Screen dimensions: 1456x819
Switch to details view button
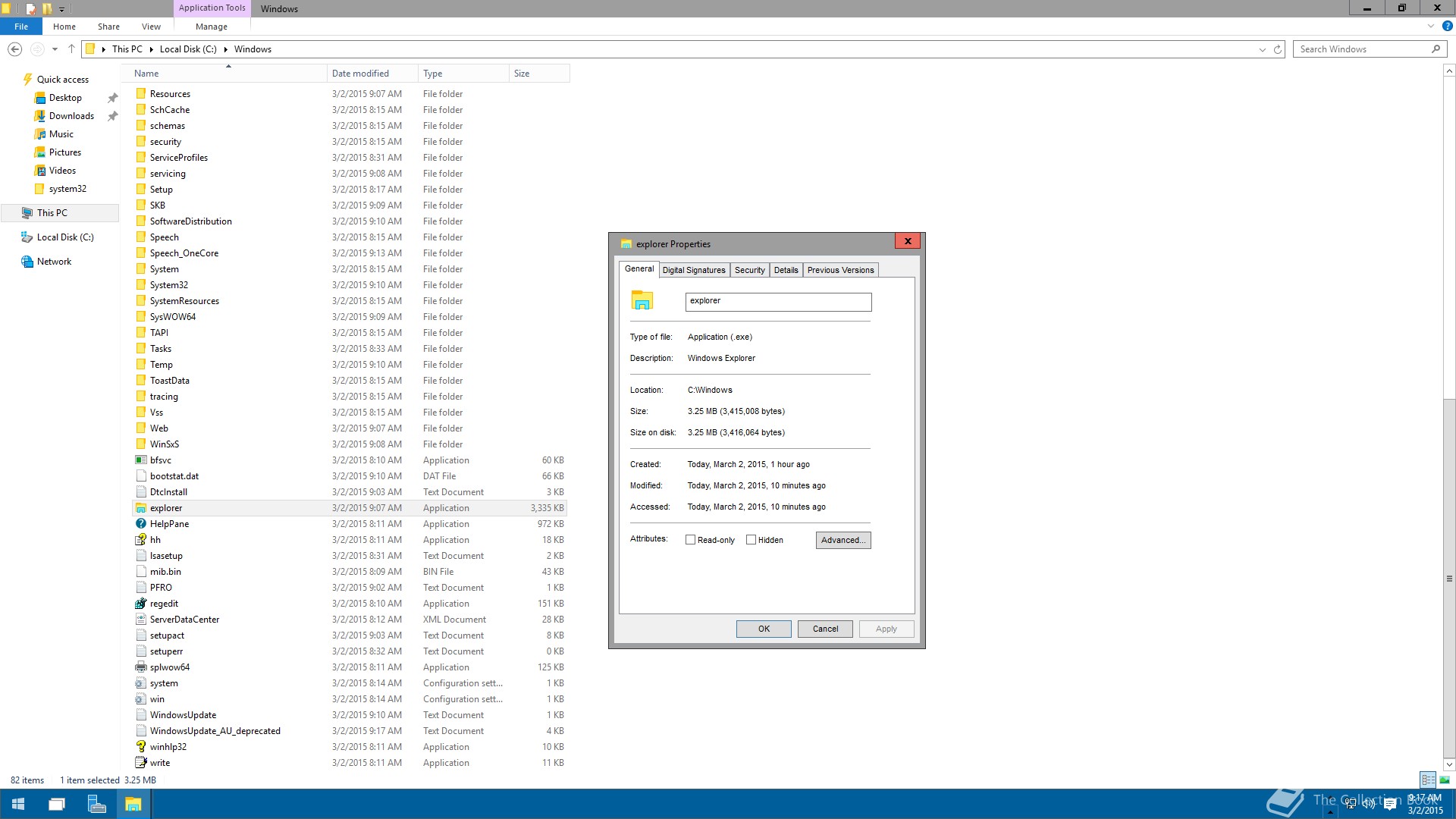pos(1428,780)
